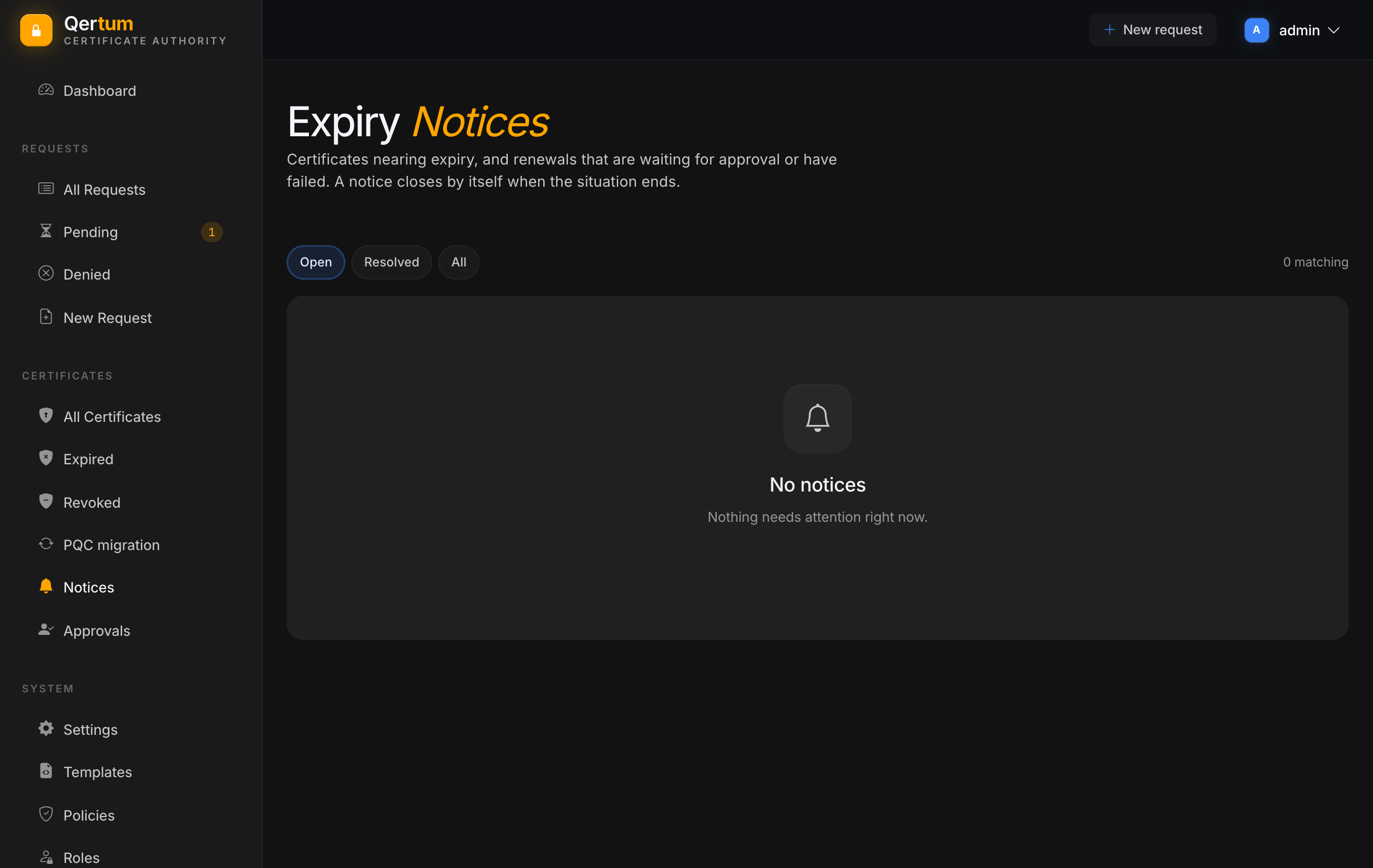Open the Dashboard page
The image size is (1373, 868).
pyautogui.click(x=131, y=91)
